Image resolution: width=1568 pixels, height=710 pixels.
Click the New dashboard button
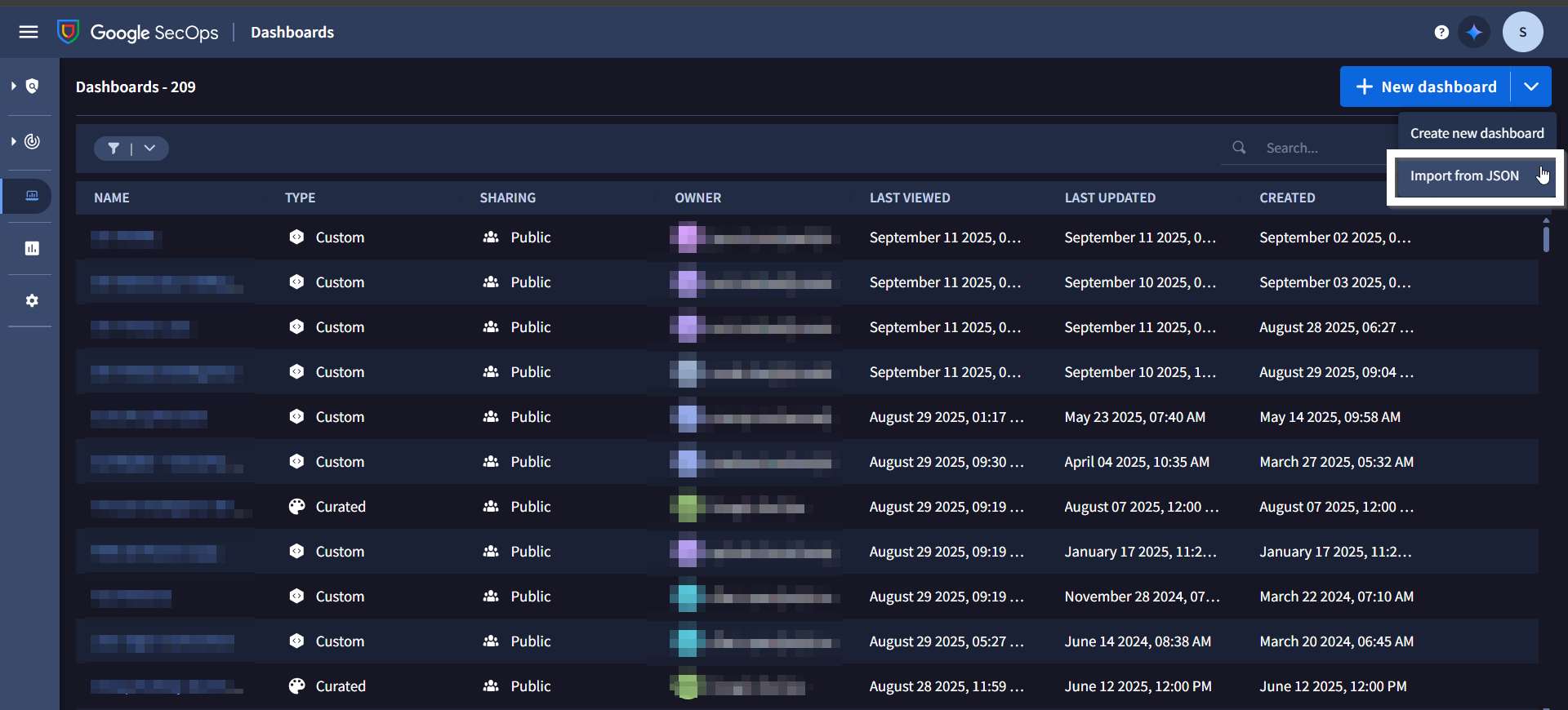point(1426,87)
